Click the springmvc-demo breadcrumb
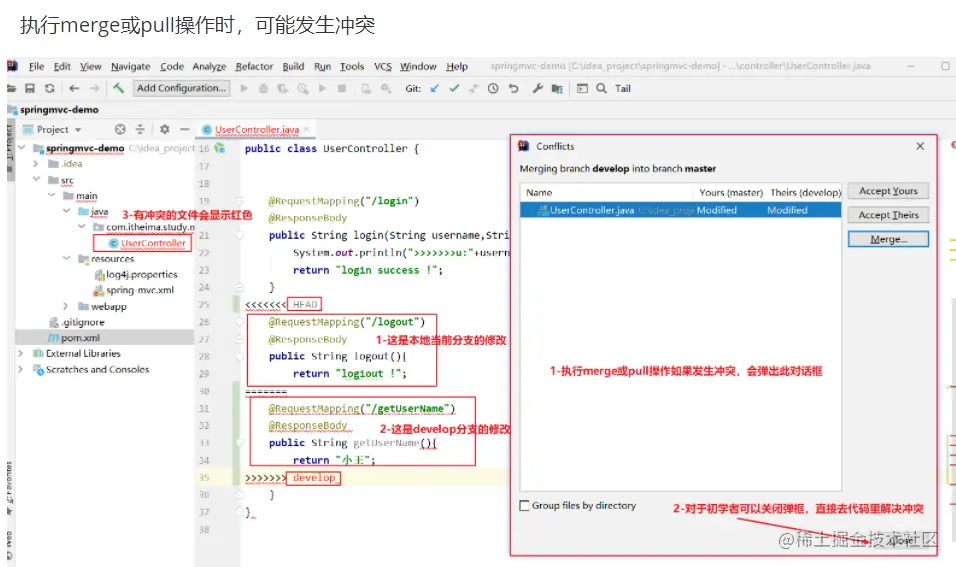Image resolution: width=956 pixels, height=567 pixels. pos(59,110)
